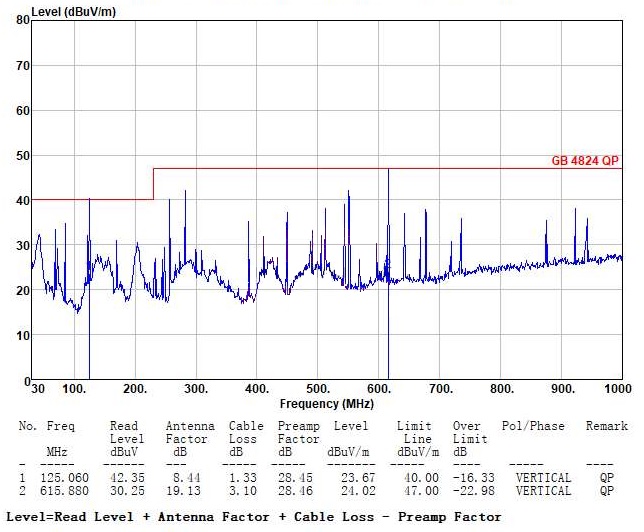Click antenna factor value 19.13
644x532 pixels.
coord(183,491)
